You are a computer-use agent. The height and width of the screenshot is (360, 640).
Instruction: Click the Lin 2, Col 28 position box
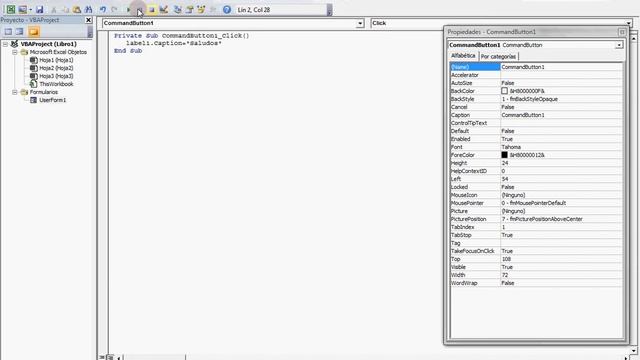pyautogui.click(x=281, y=9)
